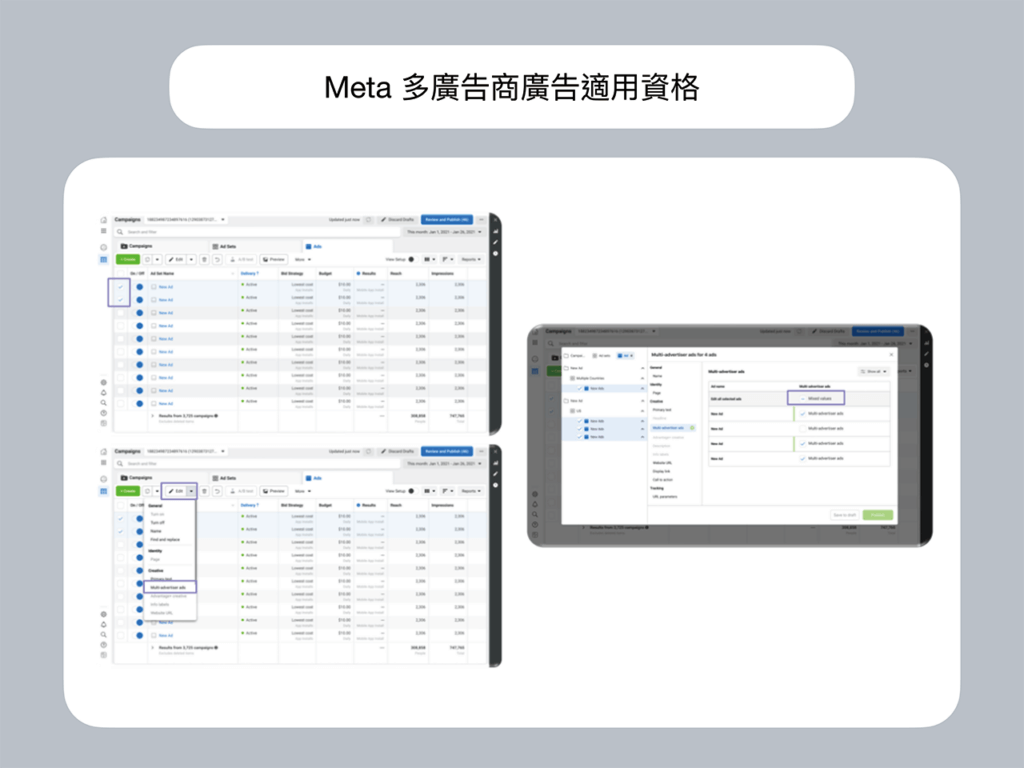Select URL parameters in dialog navigation list
This screenshot has height=768, width=1024.
click(664, 496)
